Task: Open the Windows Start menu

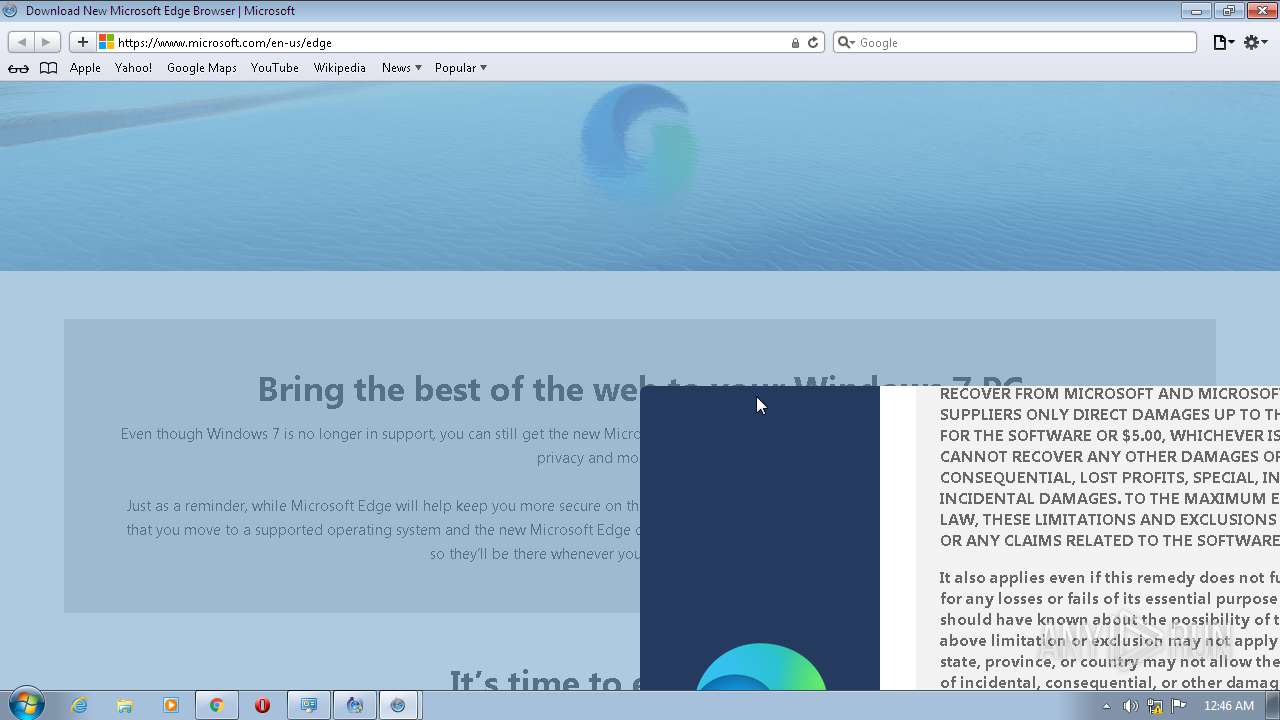Action: click(27, 704)
